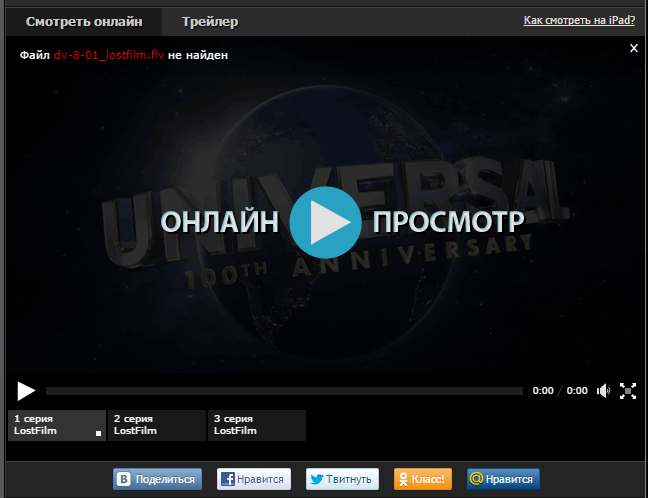This screenshot has width=648, height=498.
Task: Click the 0:00 elapsed time display
Action: (543, 391)
